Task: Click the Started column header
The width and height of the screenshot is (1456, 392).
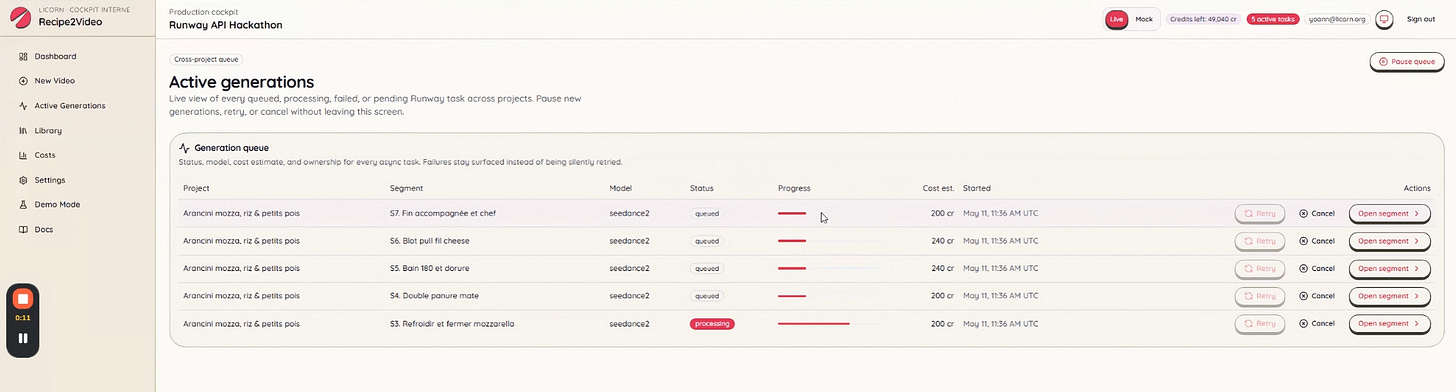Action: pyautogui.click(x=977, y=188)
